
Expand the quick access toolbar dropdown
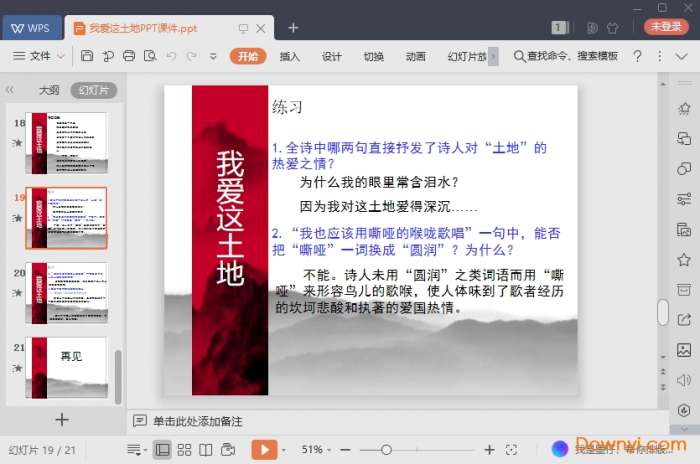213,56
